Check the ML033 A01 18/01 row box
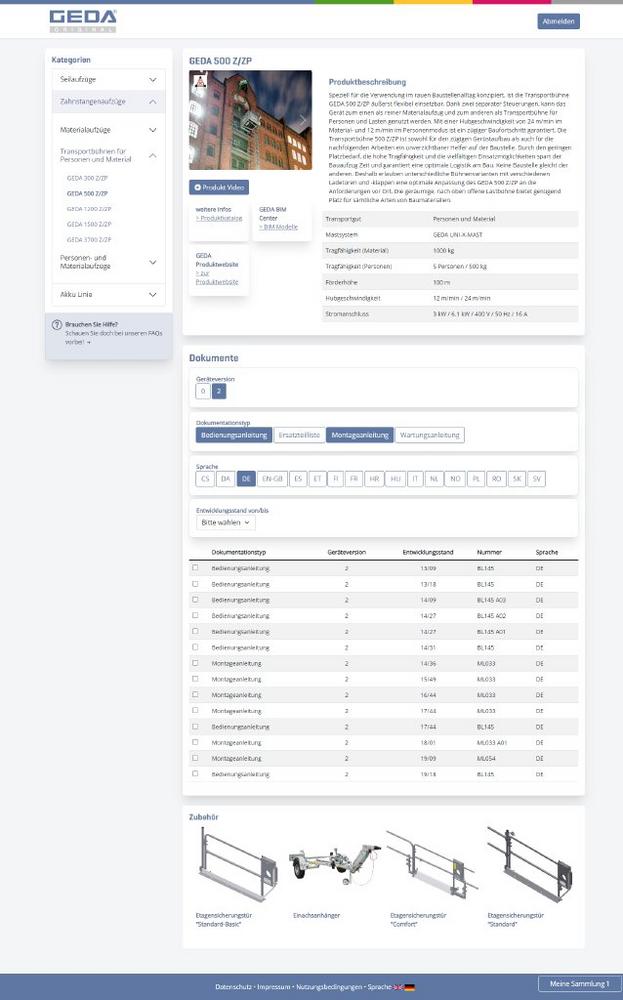Screen dimensions: 623x1000 195,742
